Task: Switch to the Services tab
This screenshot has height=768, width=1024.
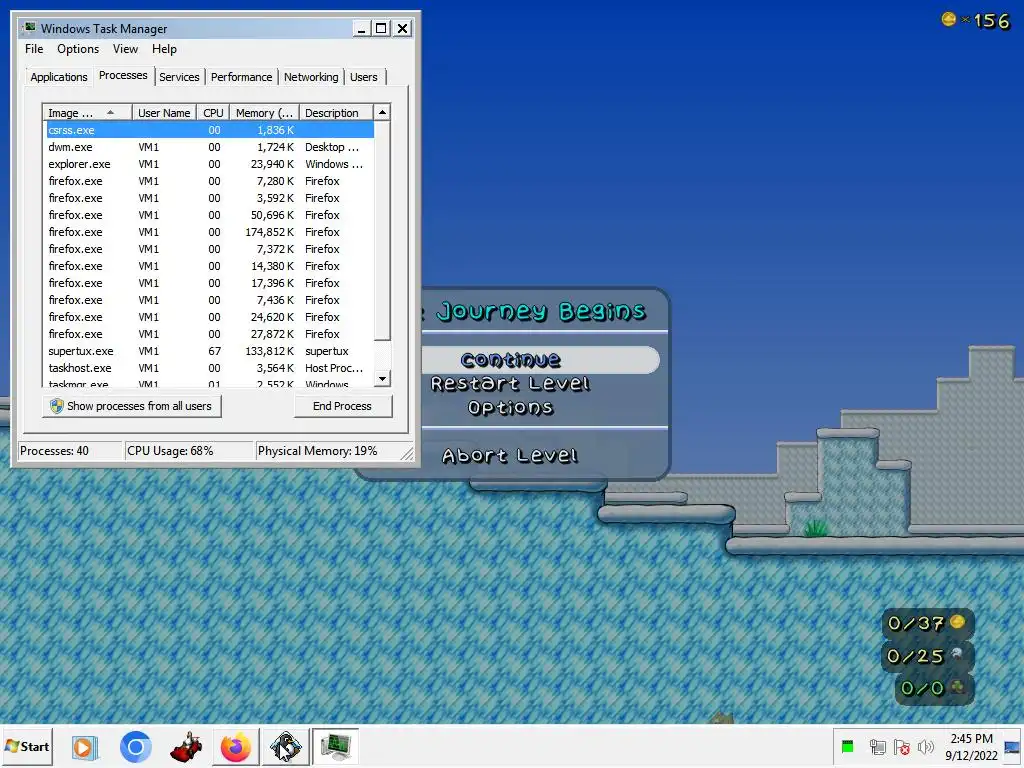Action: pyautogui.click(x=179, y=77)
